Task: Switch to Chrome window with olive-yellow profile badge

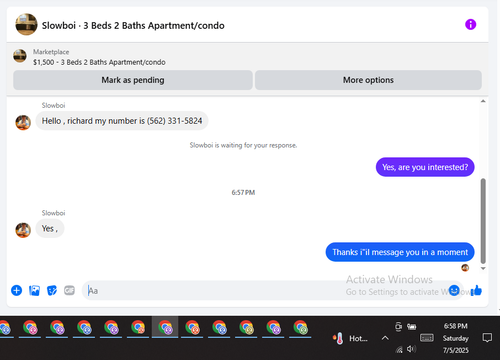Action: 247,328
